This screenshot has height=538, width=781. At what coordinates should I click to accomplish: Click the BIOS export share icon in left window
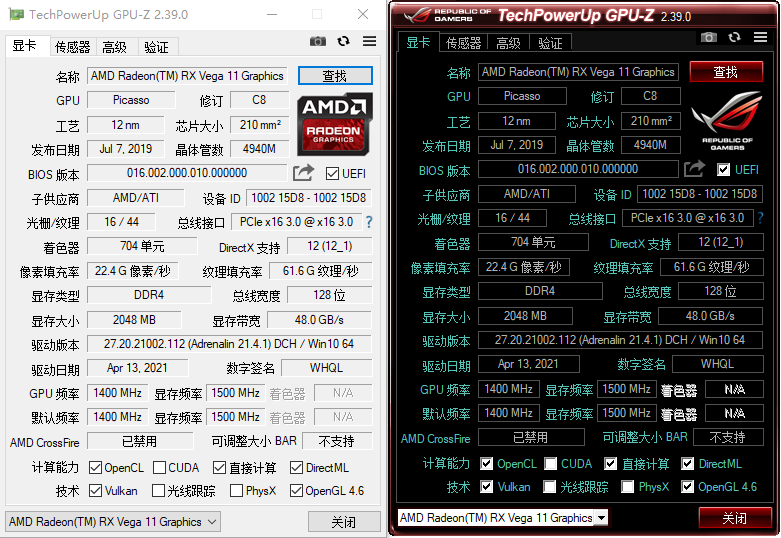coord(303,173)
